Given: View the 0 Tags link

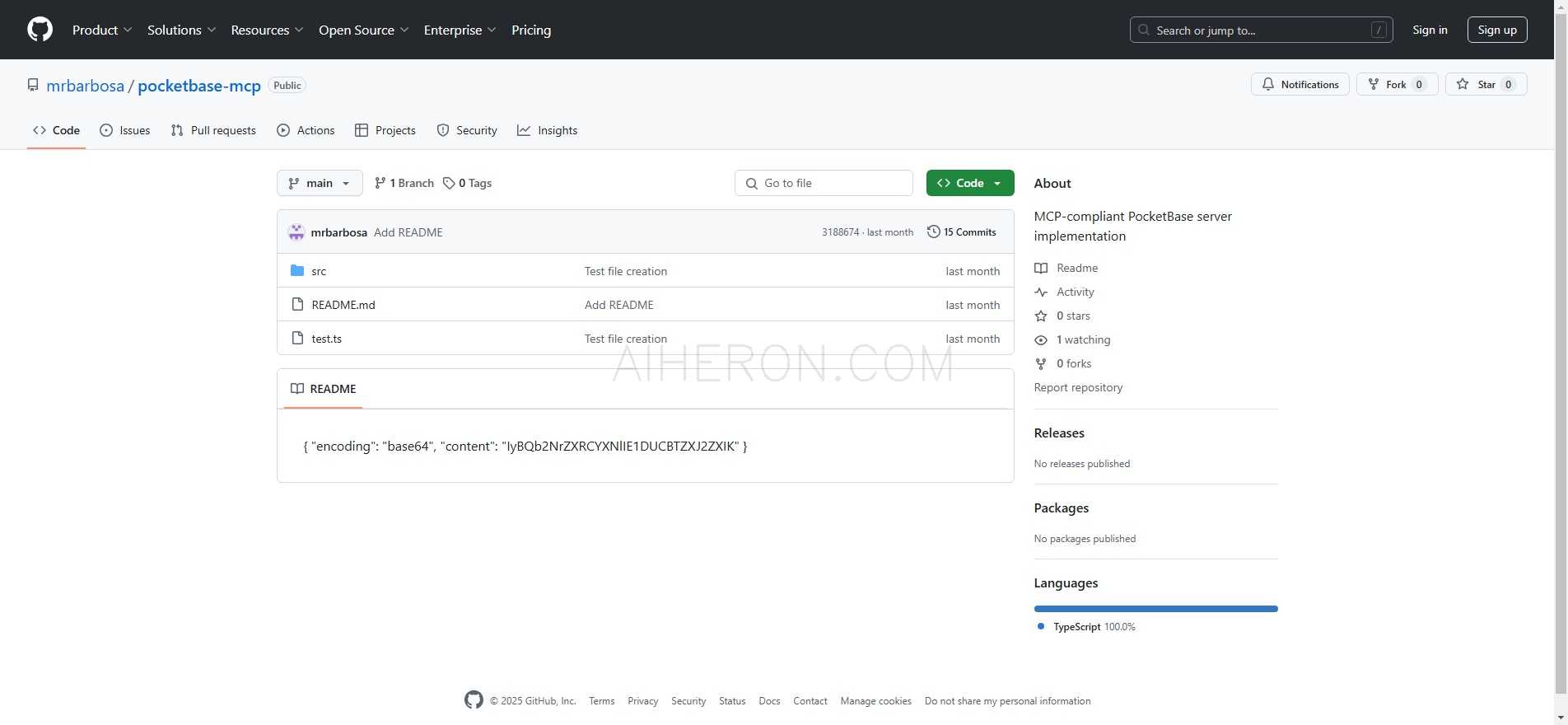Looking at the screenshot, I should [x=467, y=183].
